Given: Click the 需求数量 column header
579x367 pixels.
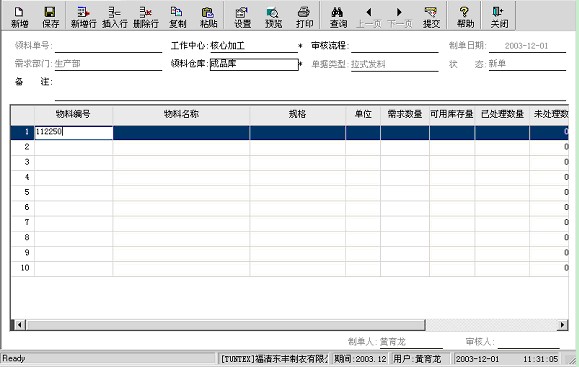Looking at the screenshot, I should coord(405,114).
